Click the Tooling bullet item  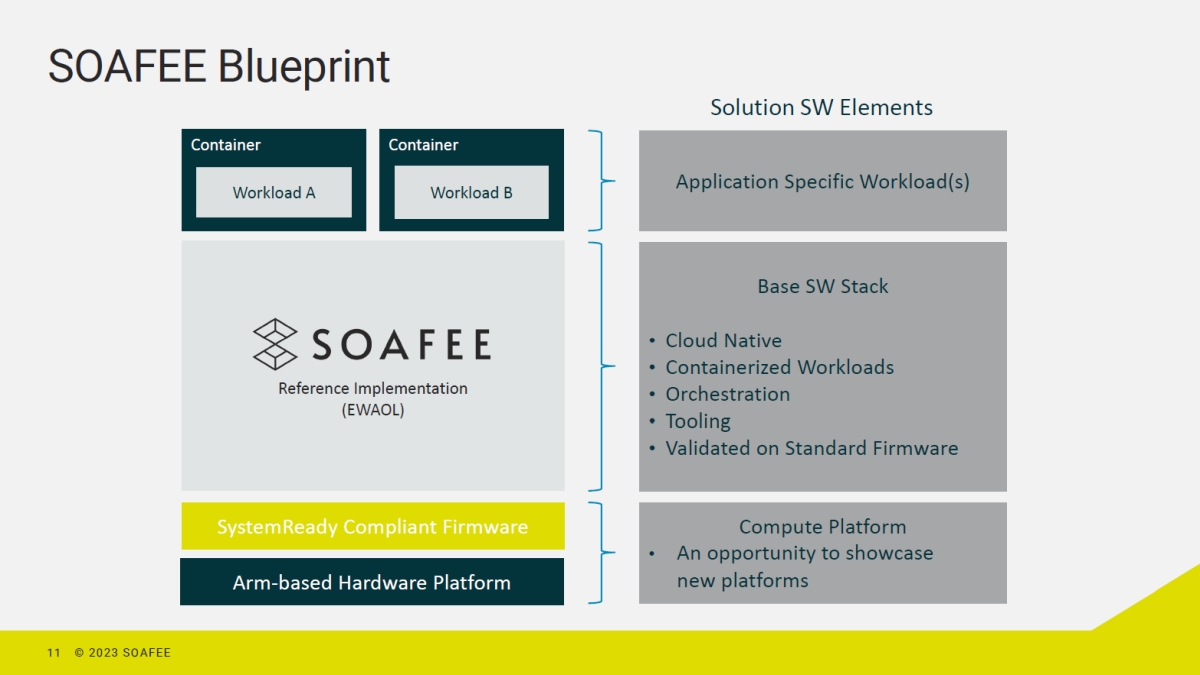pyautogui.click(x=698, y=421)
